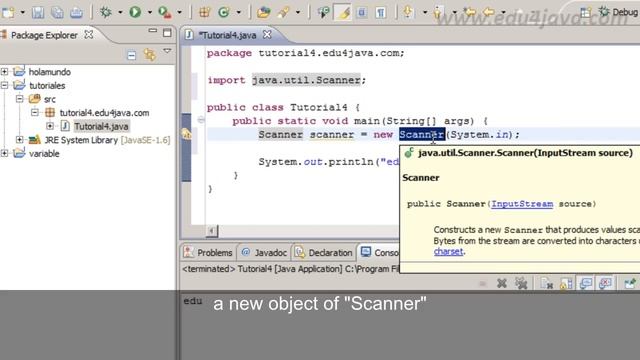Save the current file with floppy icon

coord(38,13)
